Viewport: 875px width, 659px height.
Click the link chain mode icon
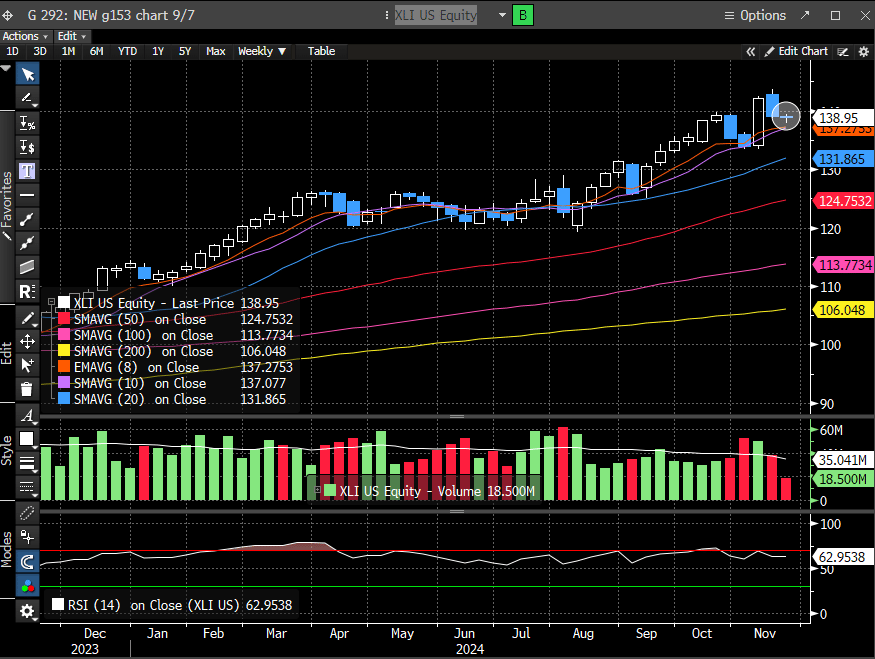click(x=27, y=513)
